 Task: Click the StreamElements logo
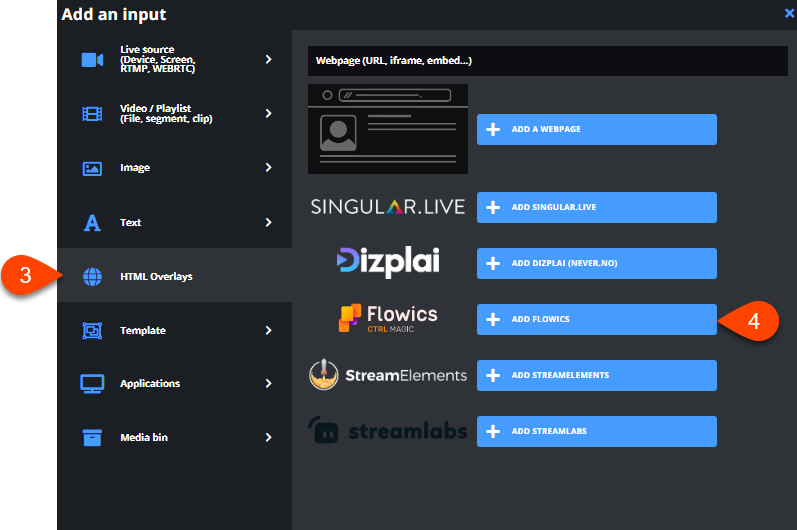tap(388, 375)
